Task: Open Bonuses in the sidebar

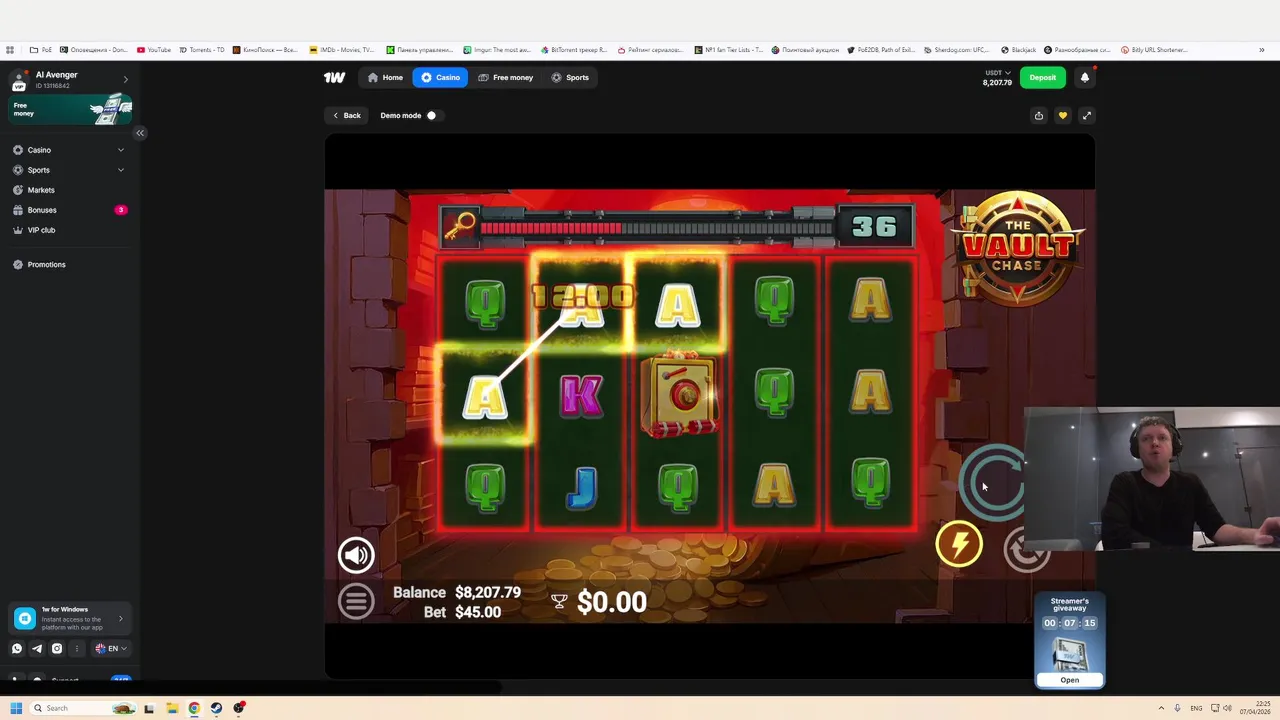Action: (x=42, y=210)
